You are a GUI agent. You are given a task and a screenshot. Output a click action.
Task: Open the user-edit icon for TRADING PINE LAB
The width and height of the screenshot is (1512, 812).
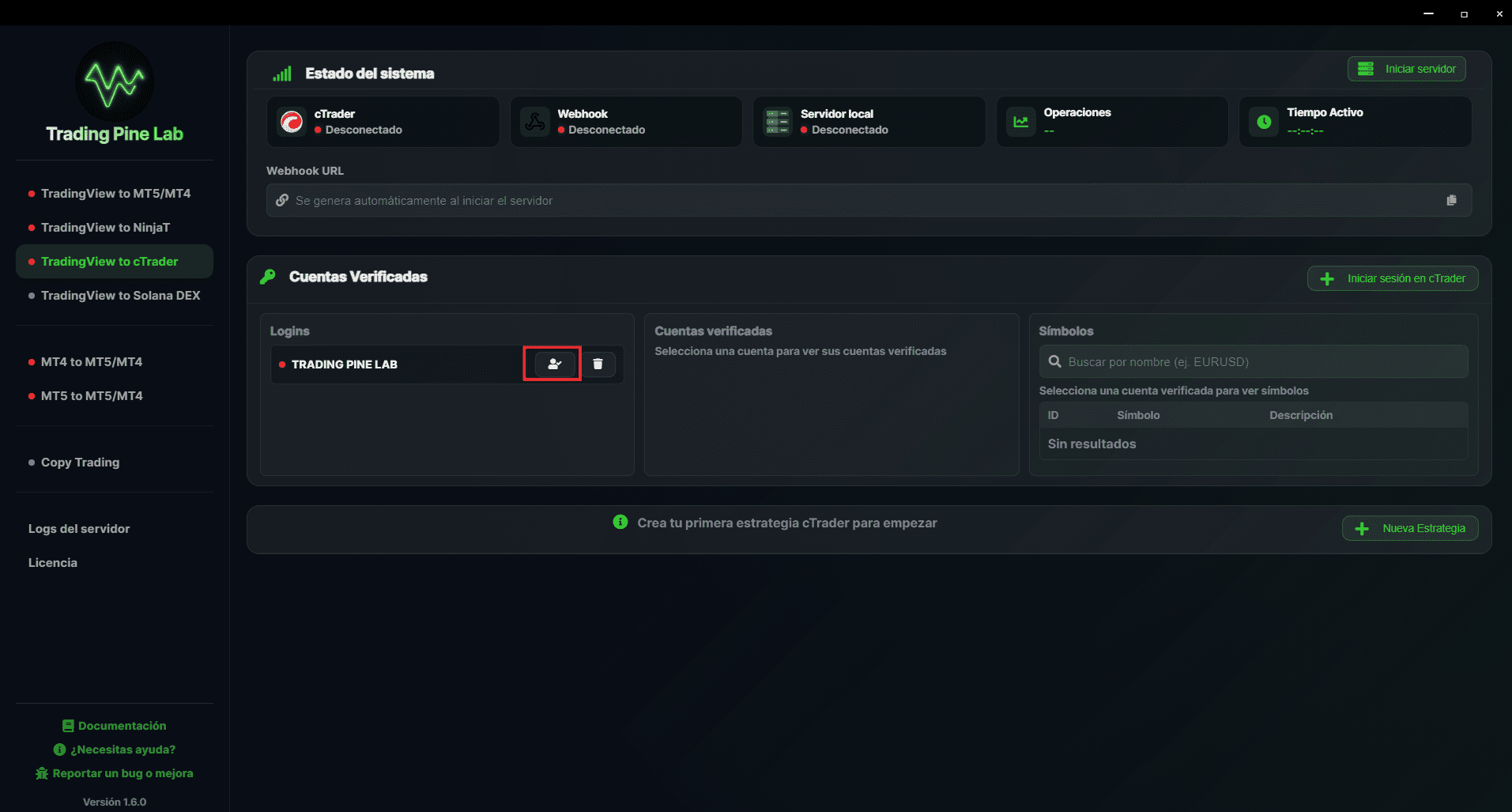(x=552, y=364)
